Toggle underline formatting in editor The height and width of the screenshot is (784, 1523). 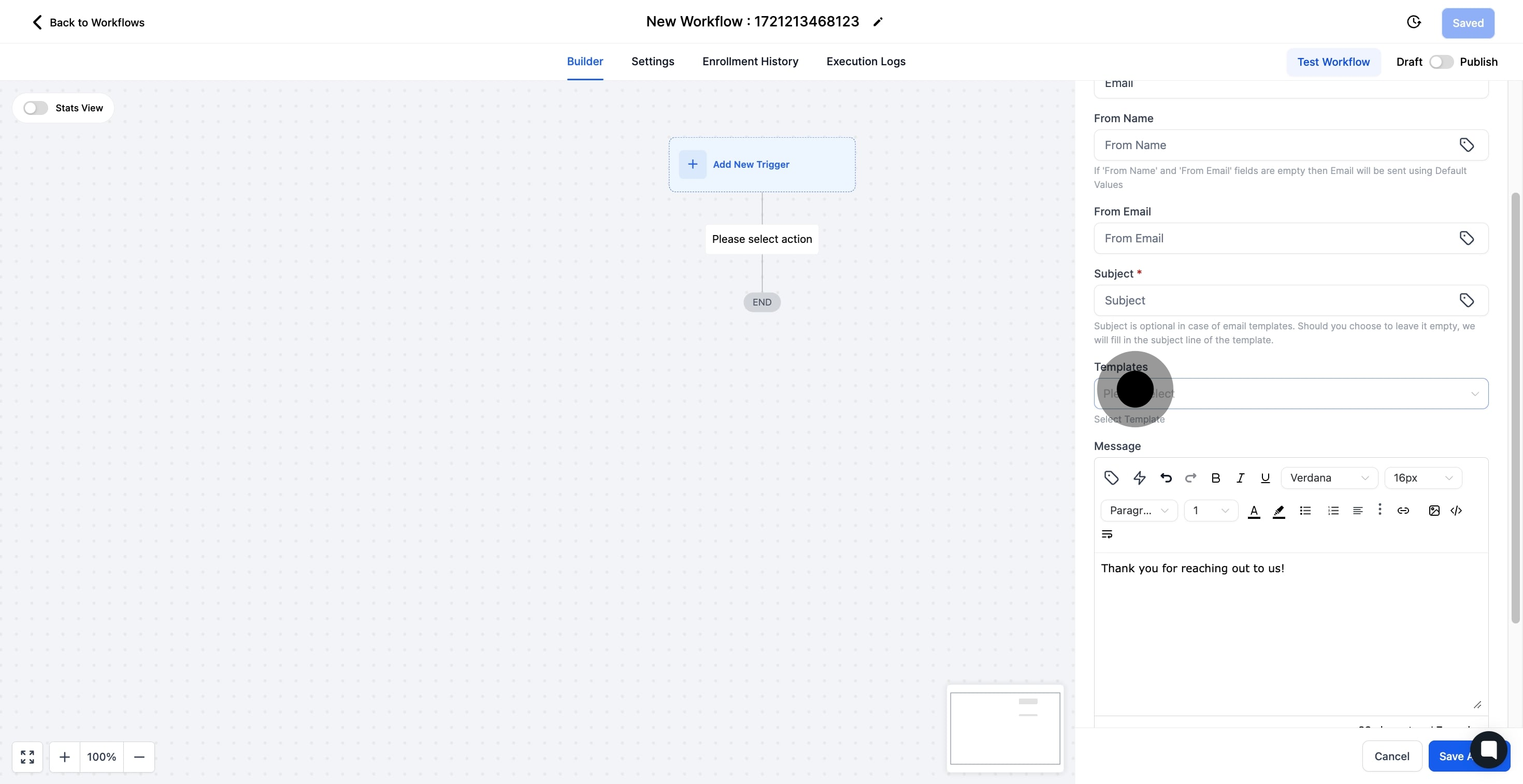[x=1265, y=478]
